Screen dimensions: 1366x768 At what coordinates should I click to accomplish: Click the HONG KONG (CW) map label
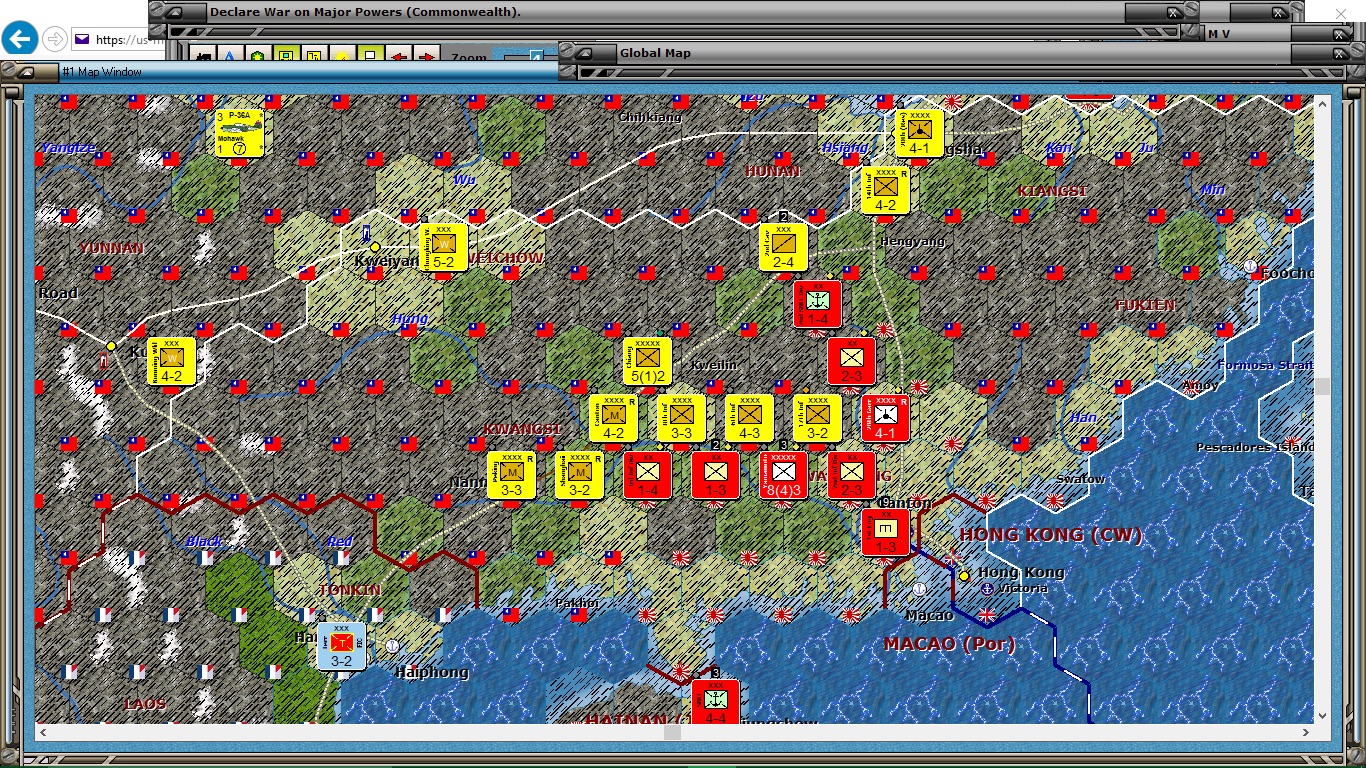1051,535
